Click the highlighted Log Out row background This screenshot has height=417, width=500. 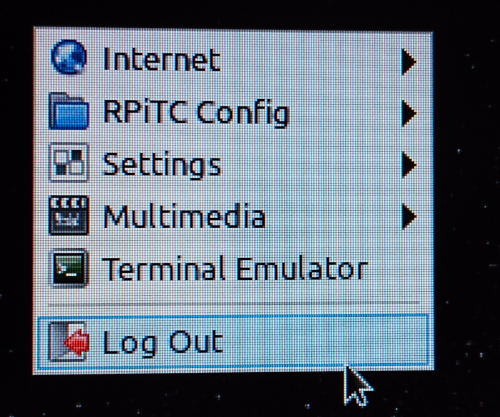tap(233, 342)
